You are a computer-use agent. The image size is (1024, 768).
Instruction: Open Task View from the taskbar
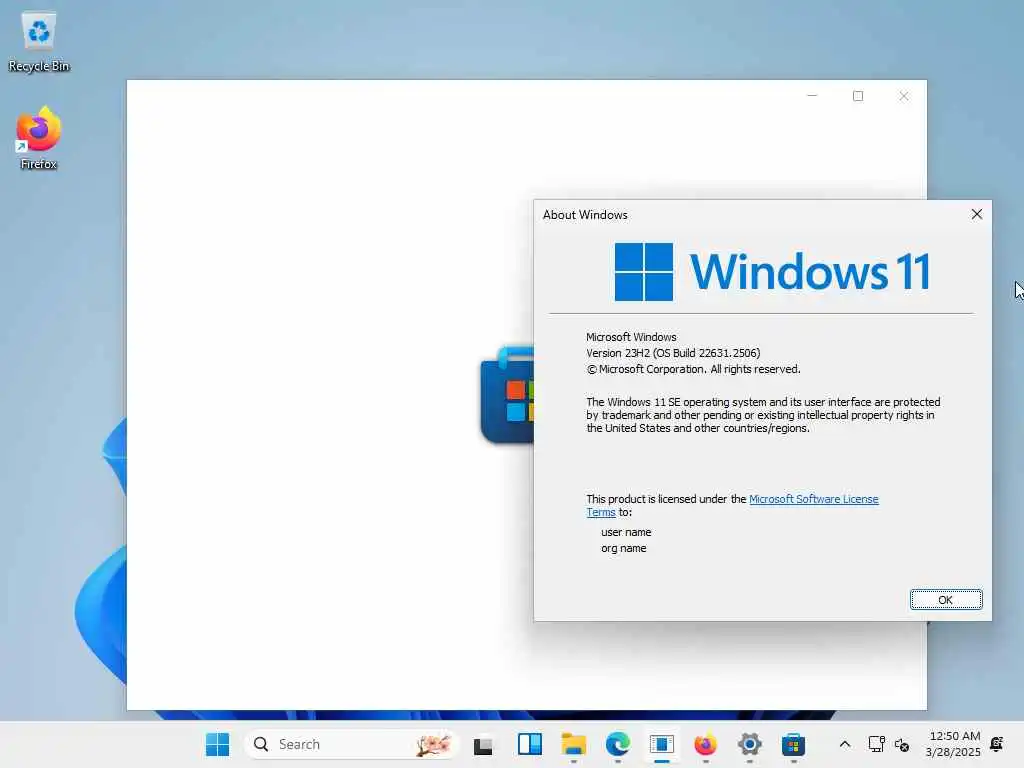coord(483,744)
